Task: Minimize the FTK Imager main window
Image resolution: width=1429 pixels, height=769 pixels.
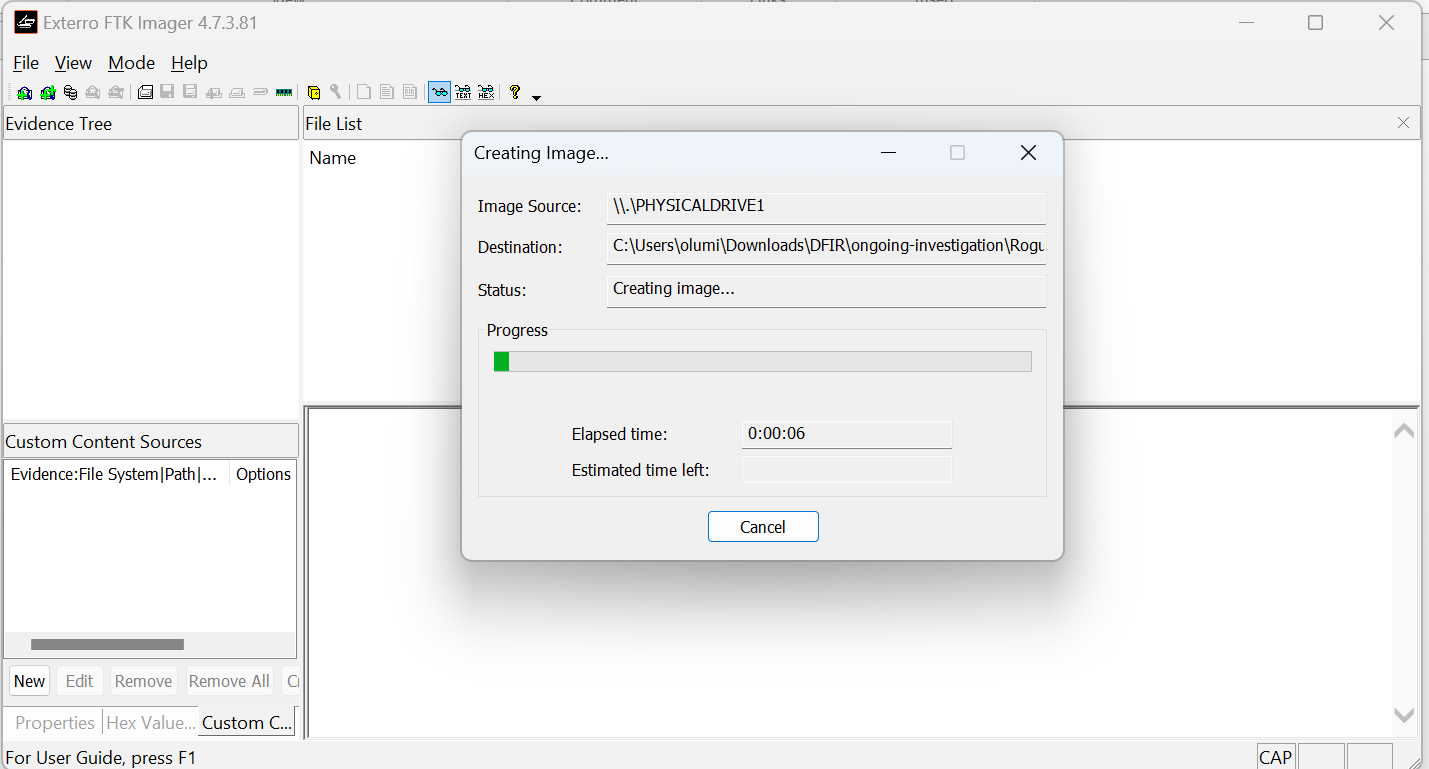Action: pyautogui.click(x=1246, y=22)
